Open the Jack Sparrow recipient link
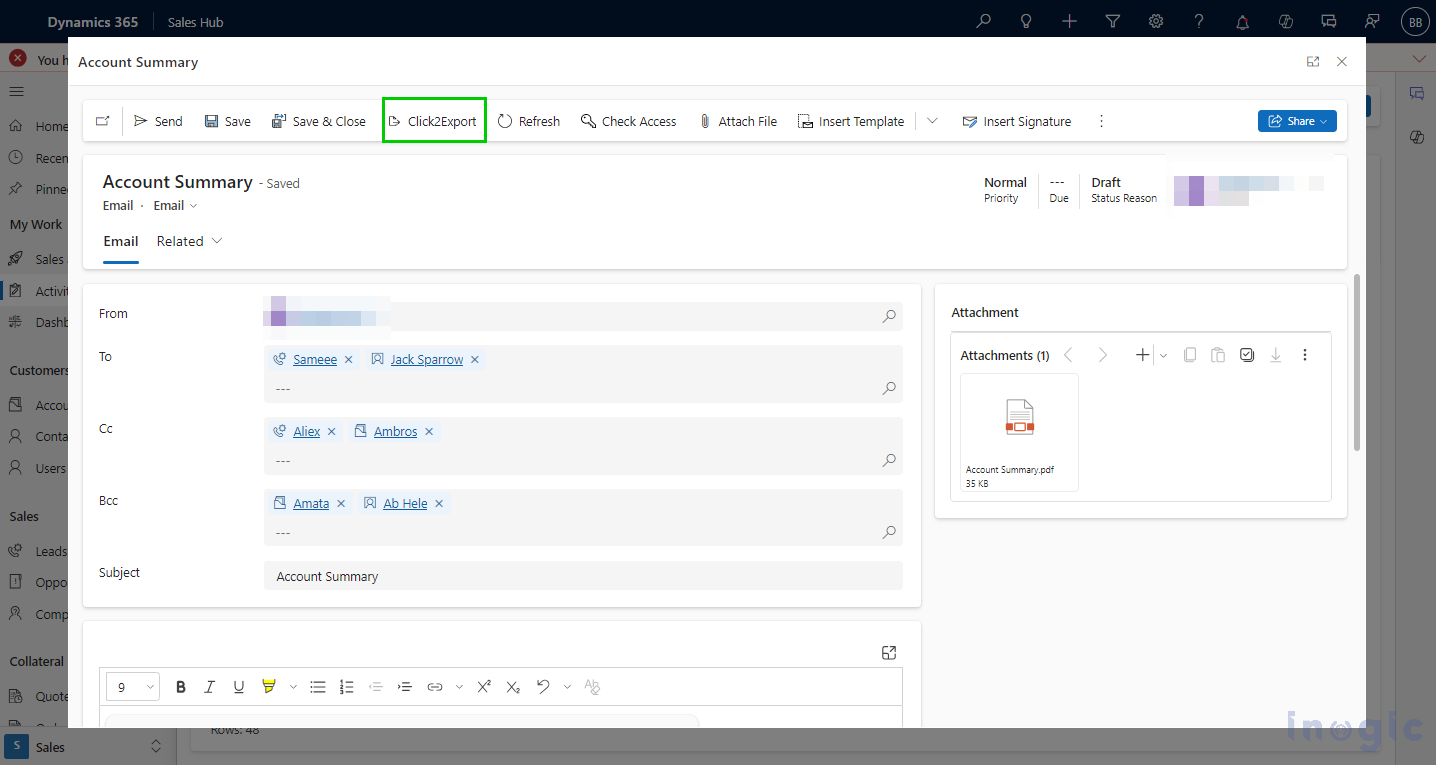 click(426, 360)
